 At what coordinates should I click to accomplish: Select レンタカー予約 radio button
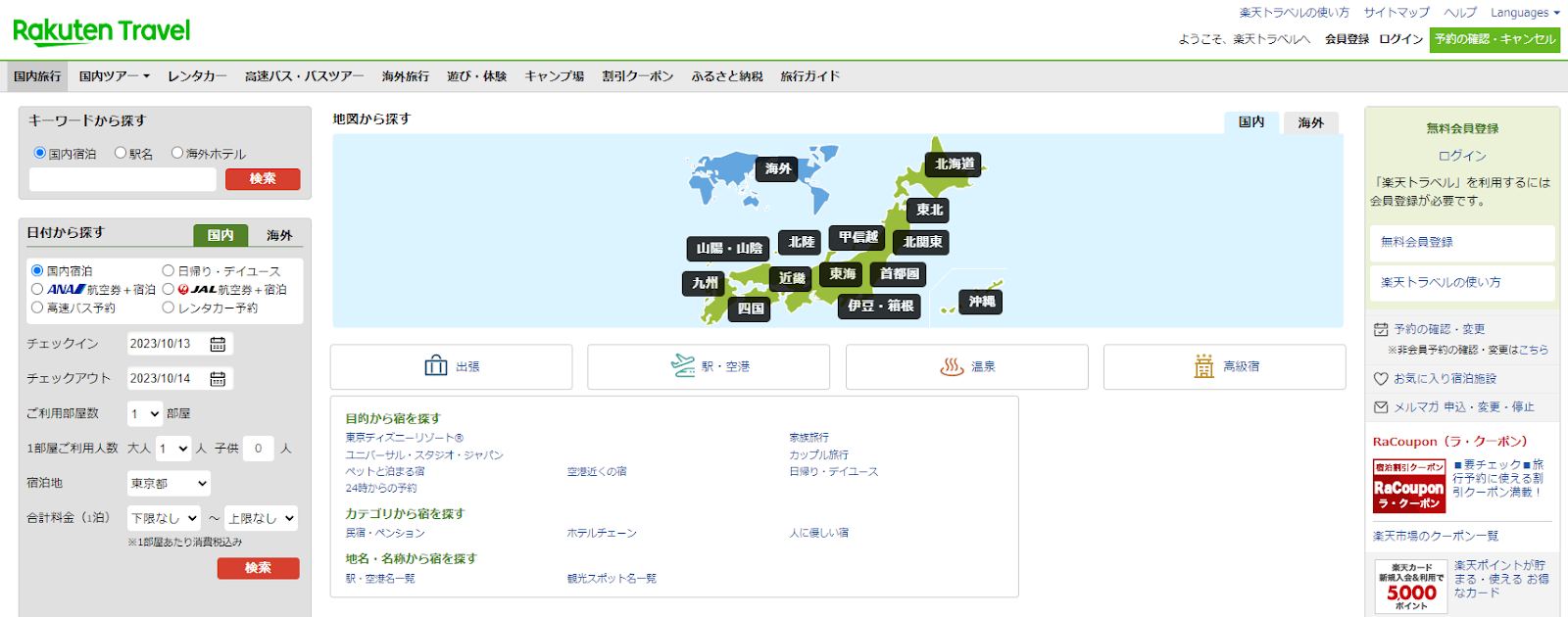coord(169,307)
